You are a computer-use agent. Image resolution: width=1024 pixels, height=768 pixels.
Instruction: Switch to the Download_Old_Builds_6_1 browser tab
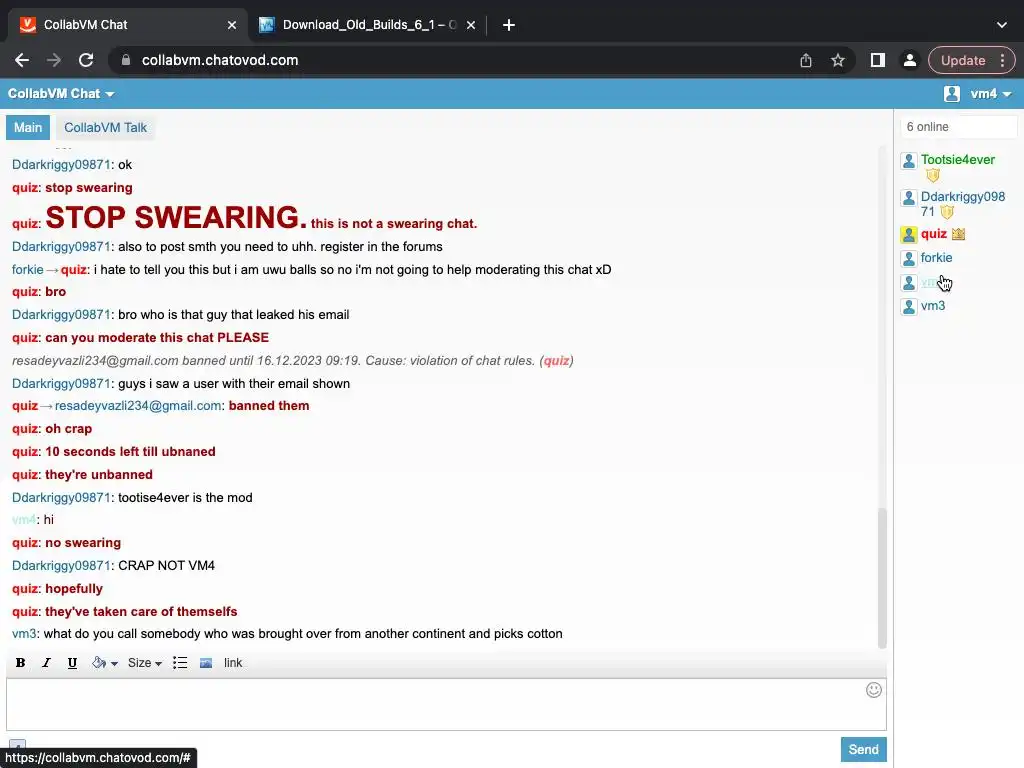coord(369,25)
